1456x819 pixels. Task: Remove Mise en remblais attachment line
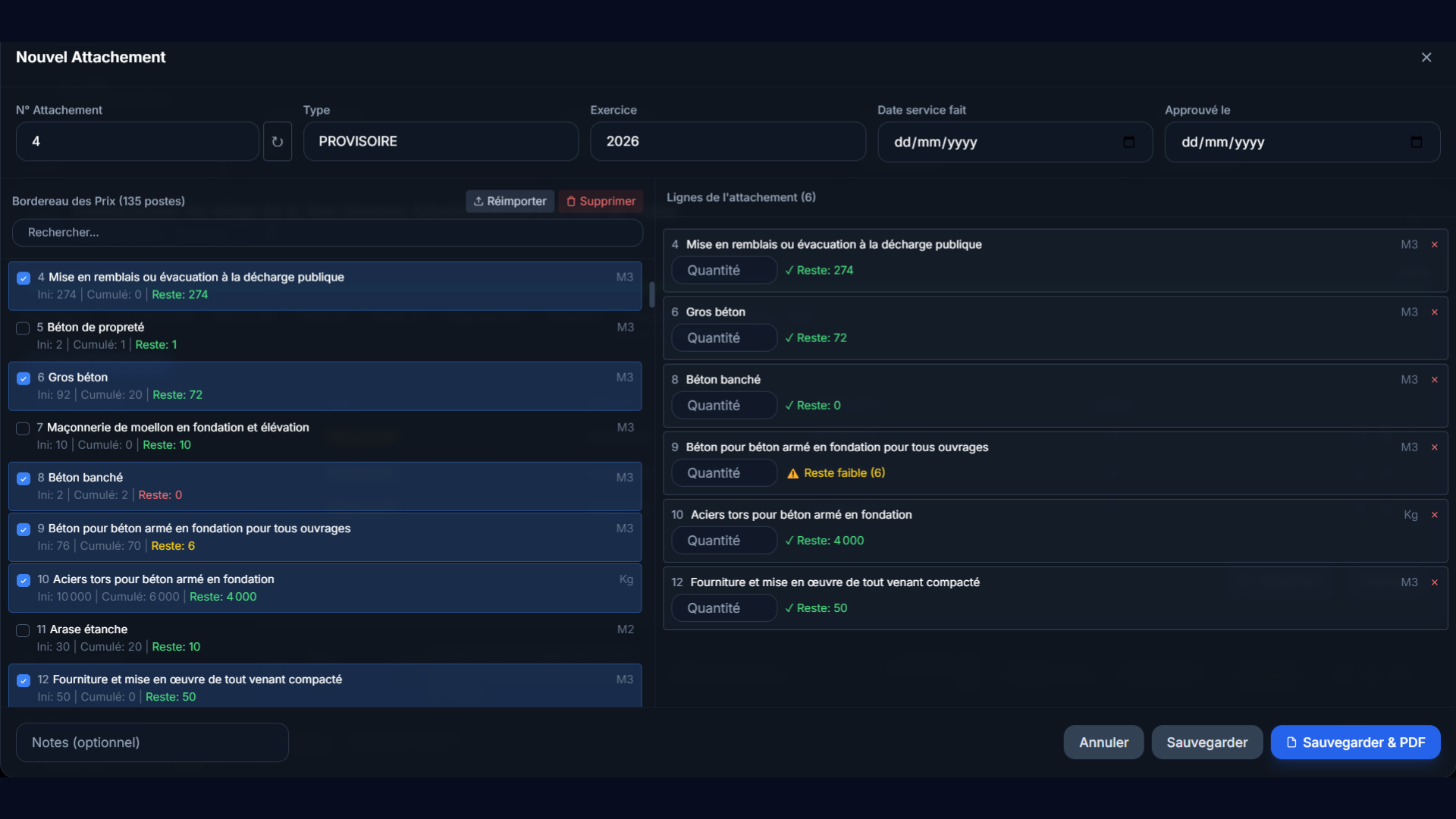(x=1435, y=245)
